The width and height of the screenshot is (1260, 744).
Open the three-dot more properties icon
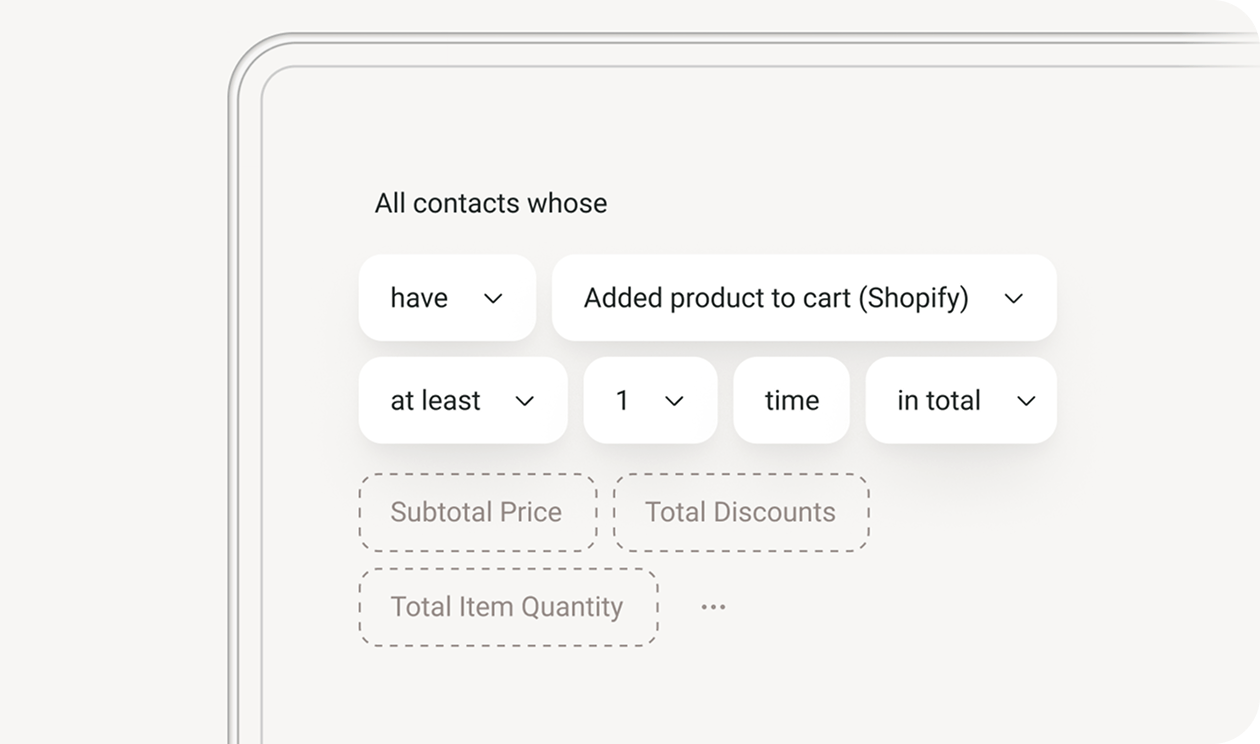[x=713, y=607]
